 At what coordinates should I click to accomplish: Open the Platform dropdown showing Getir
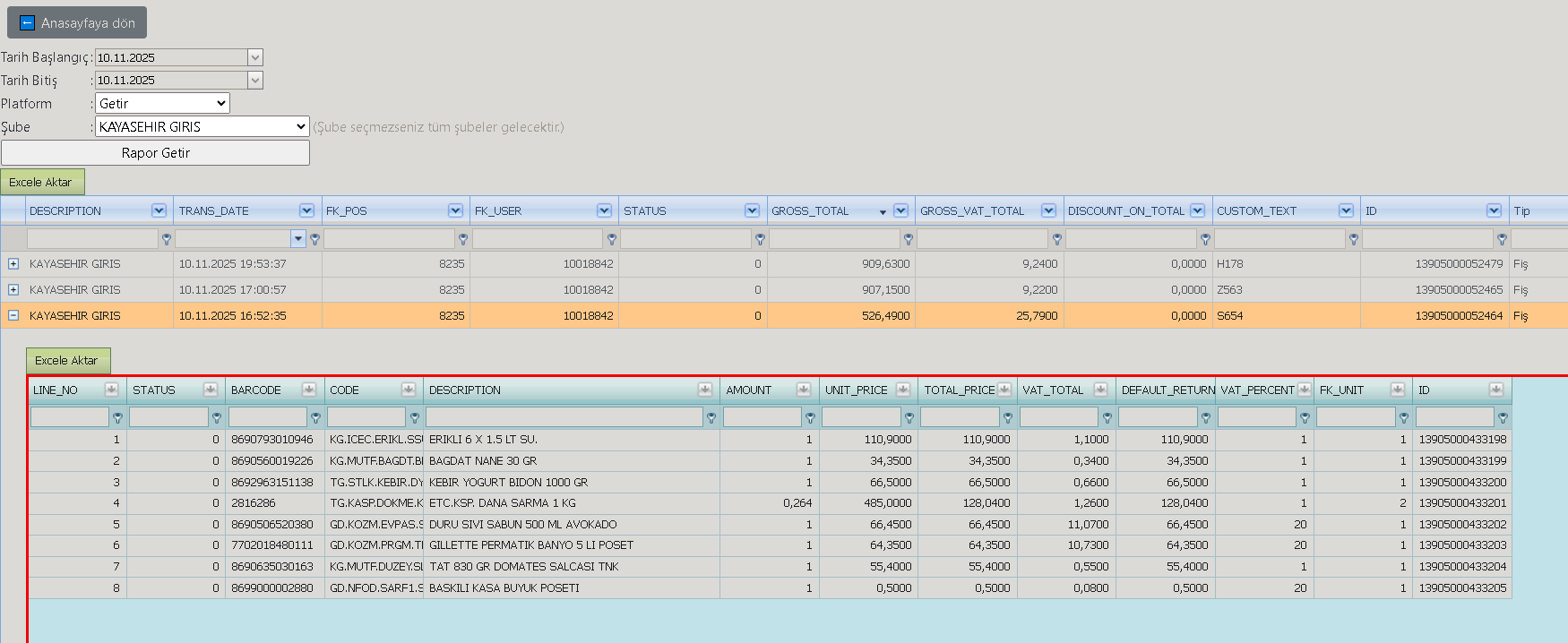[x=162, y=104]
